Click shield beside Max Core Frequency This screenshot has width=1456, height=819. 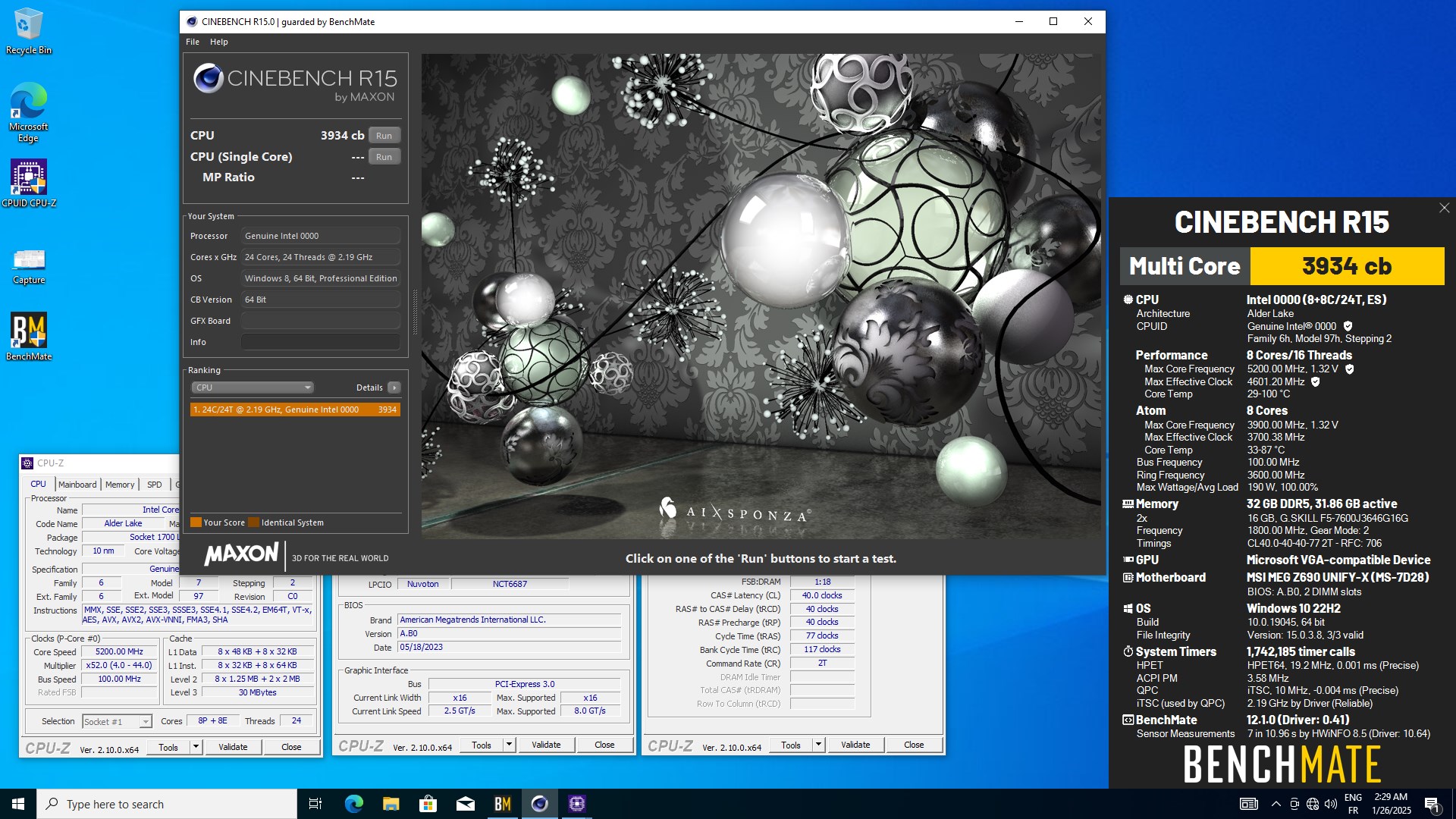tap(1350, 369)
